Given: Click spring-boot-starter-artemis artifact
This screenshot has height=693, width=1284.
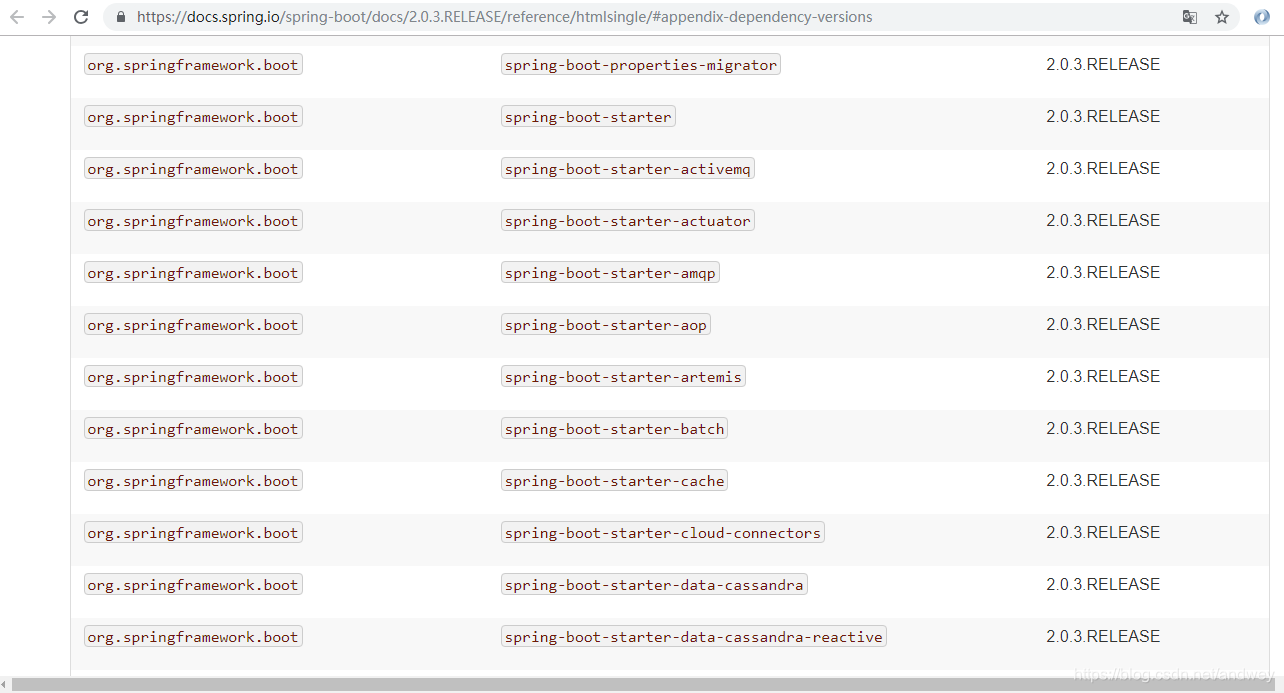Looking at the screenshot, I should (623, 377).
